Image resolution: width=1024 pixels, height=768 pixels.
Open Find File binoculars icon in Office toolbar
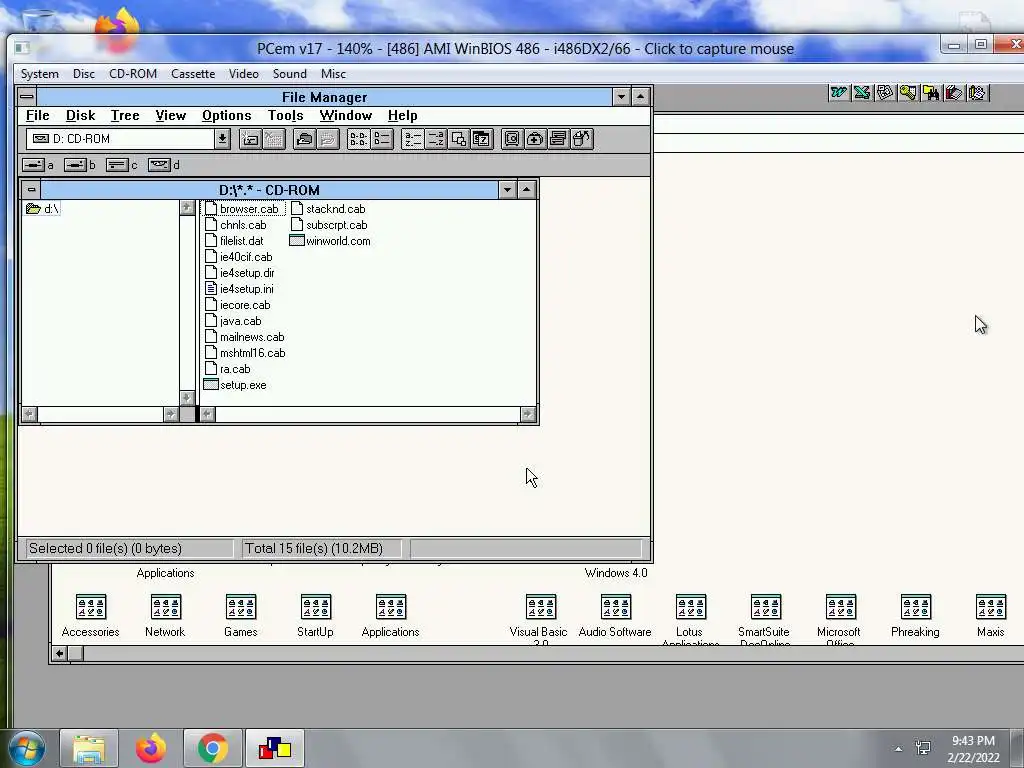pos(931,93)
